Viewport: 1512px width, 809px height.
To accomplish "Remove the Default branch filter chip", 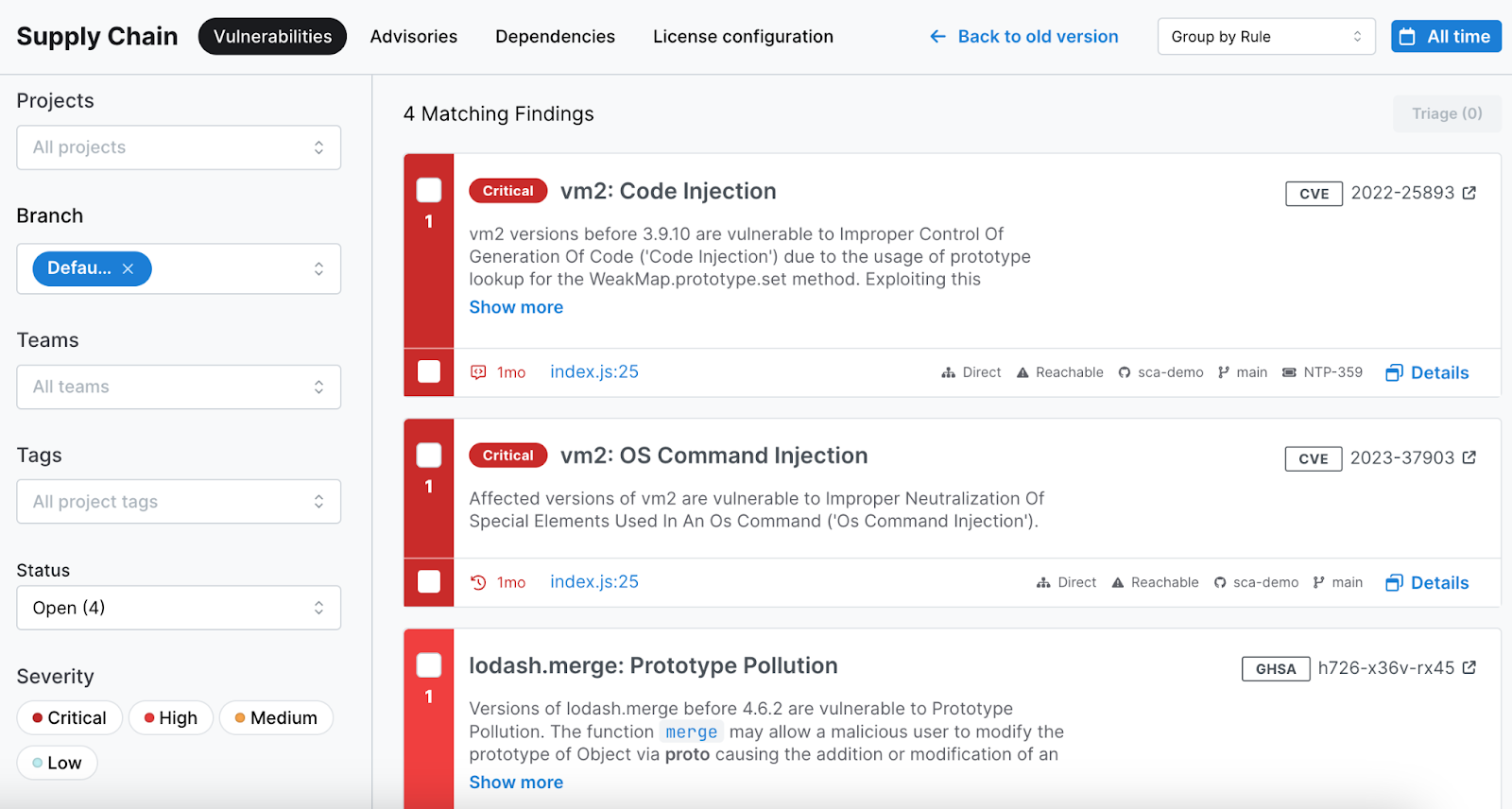I will pos(128,268).
